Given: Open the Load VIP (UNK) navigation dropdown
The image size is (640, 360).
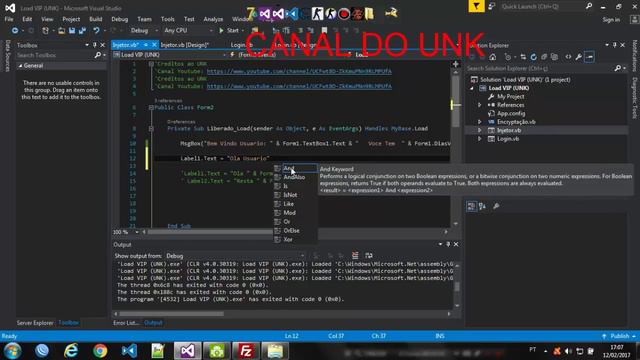Looking at the screenshot, I should pos(170,55).
